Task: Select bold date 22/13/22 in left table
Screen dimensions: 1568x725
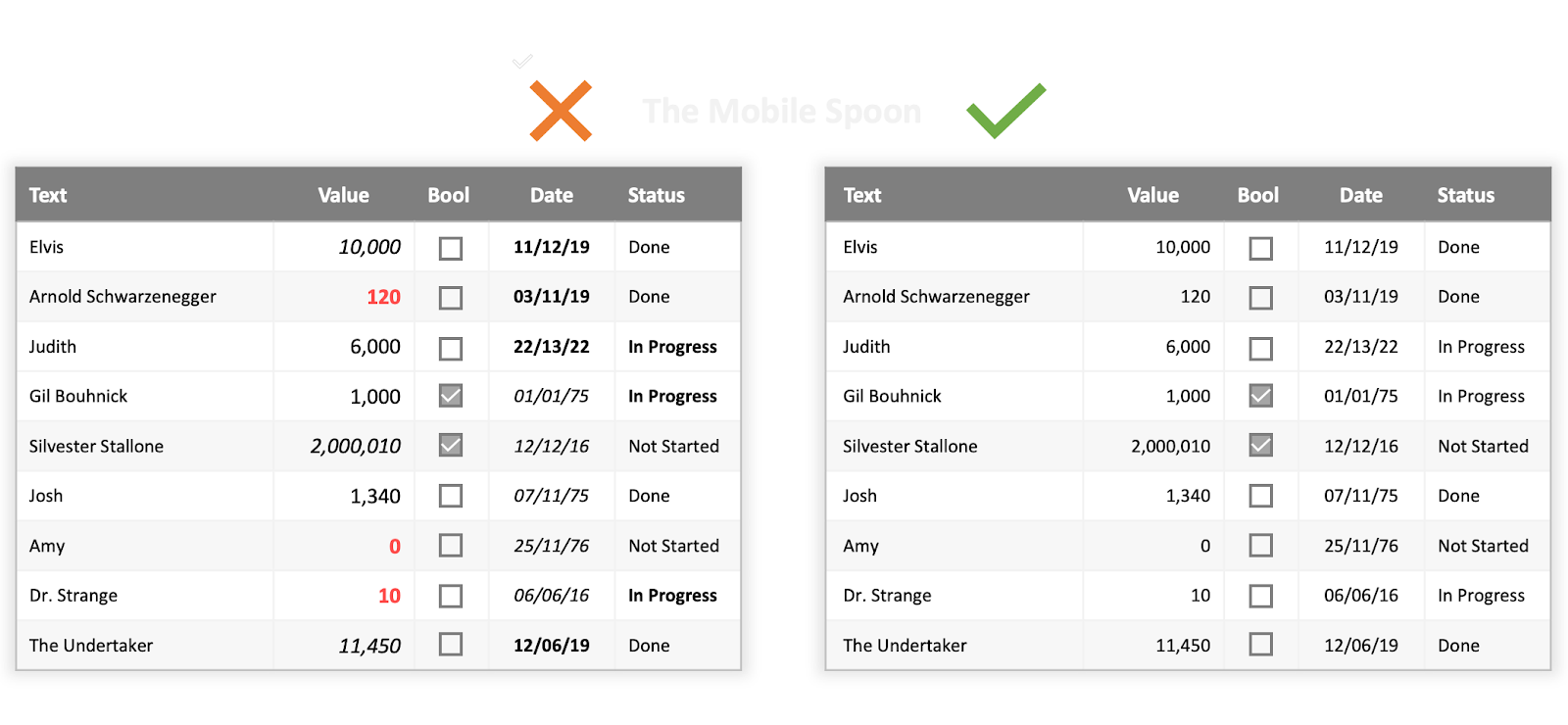Action: point(552,347)
